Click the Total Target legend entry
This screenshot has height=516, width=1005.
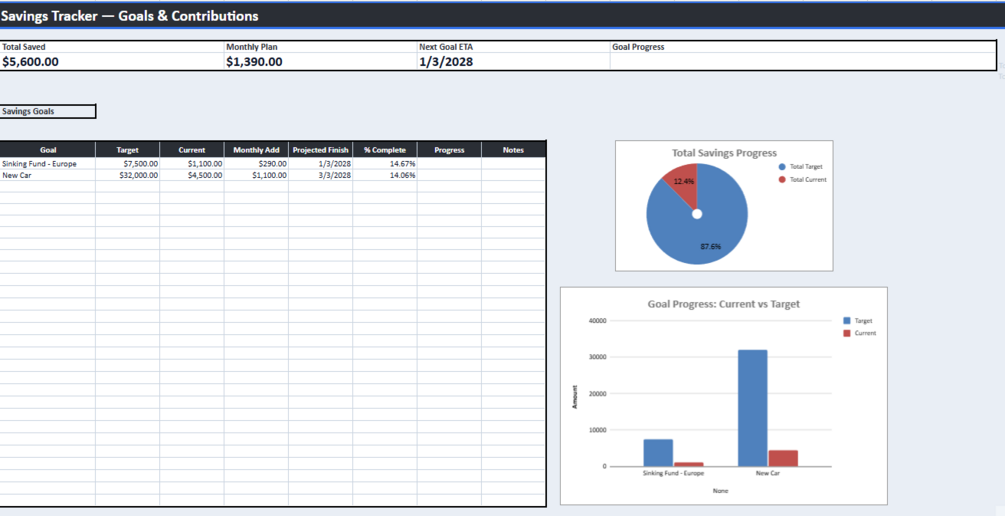[801, 167]
